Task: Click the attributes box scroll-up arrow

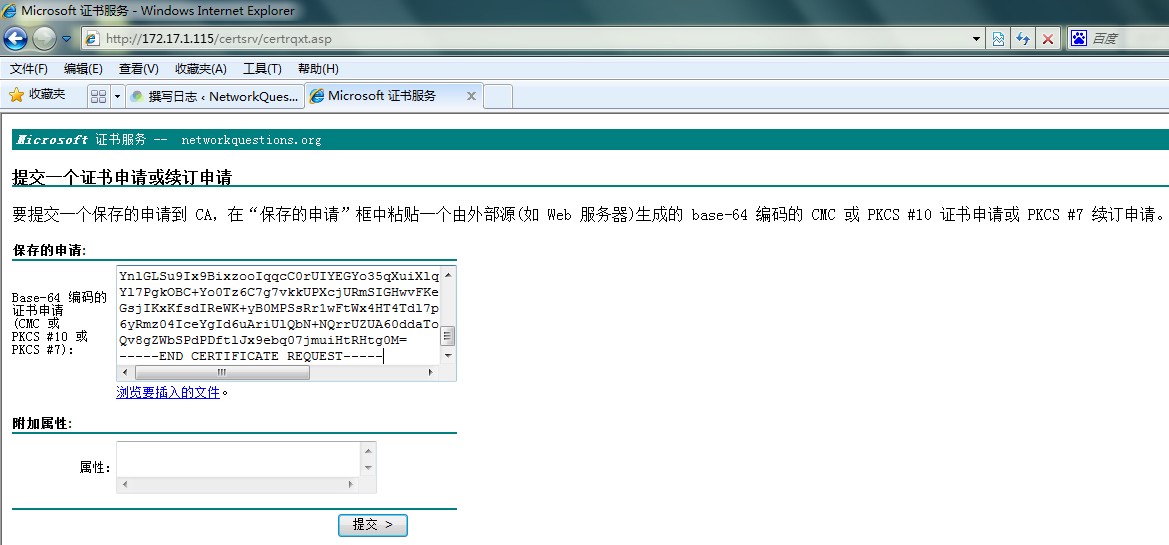Action: coord(368,450)
